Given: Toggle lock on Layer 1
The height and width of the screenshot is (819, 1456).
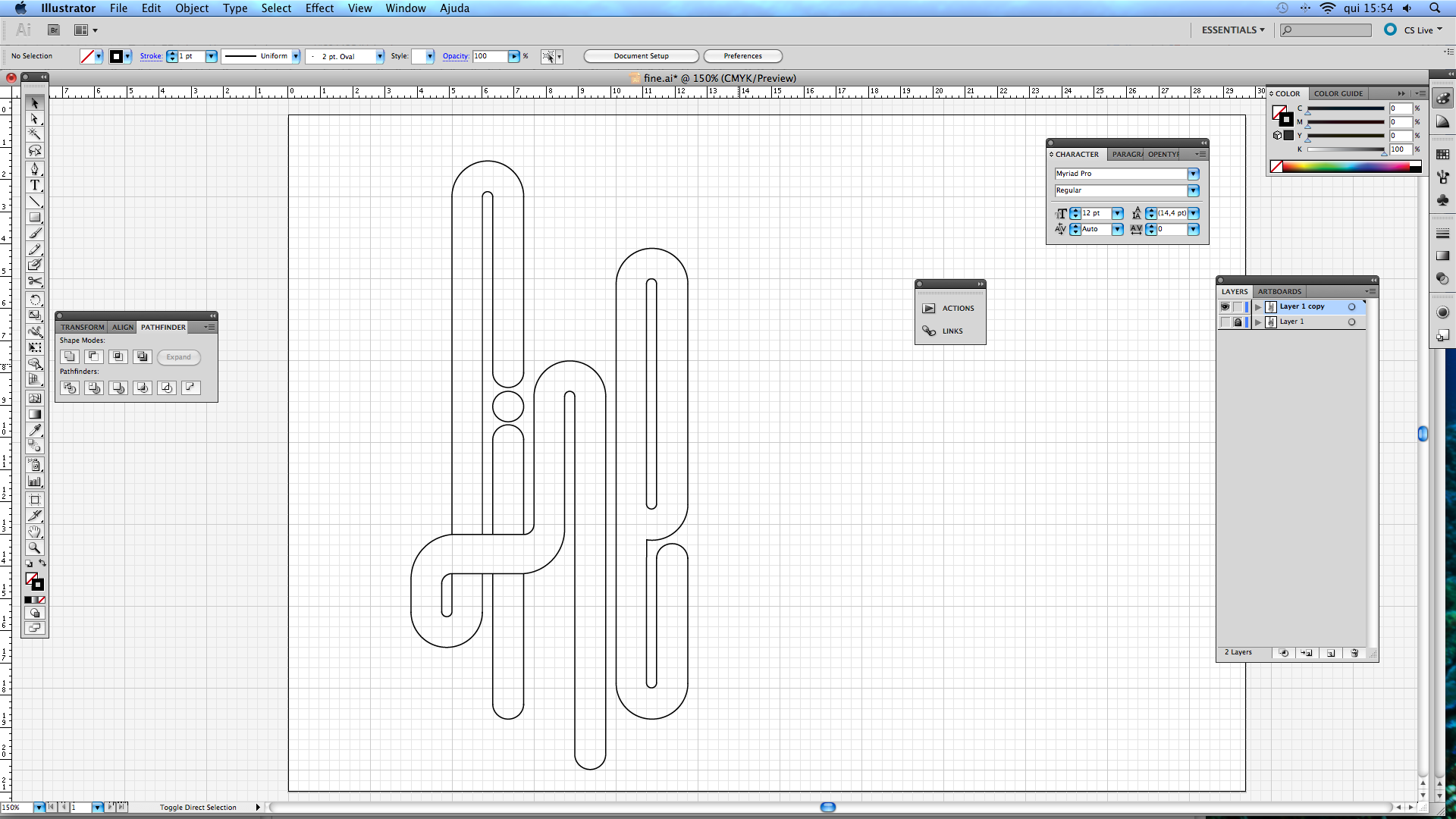Looking at the screenshot, I should pyautogui.click(x=1238, y=322).
